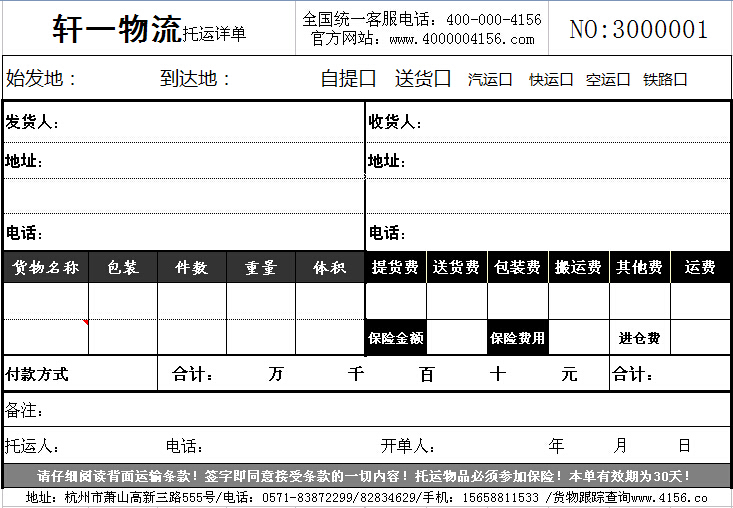Select the NO:3000001 order number cell
The width and height of the screenshot is (733, 508).
[639, 30]
